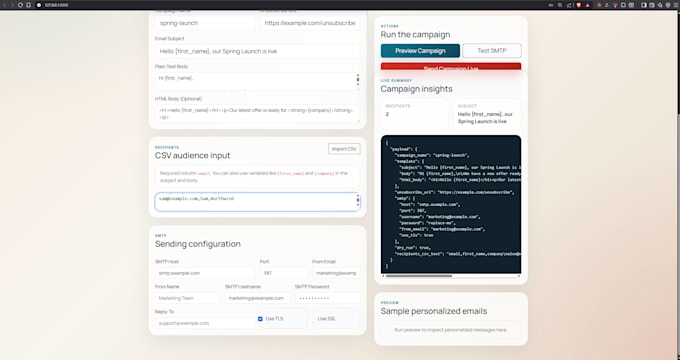
Task: Click the Preview Campaign button
Action: pyautogui.click(x=420, y=51)
